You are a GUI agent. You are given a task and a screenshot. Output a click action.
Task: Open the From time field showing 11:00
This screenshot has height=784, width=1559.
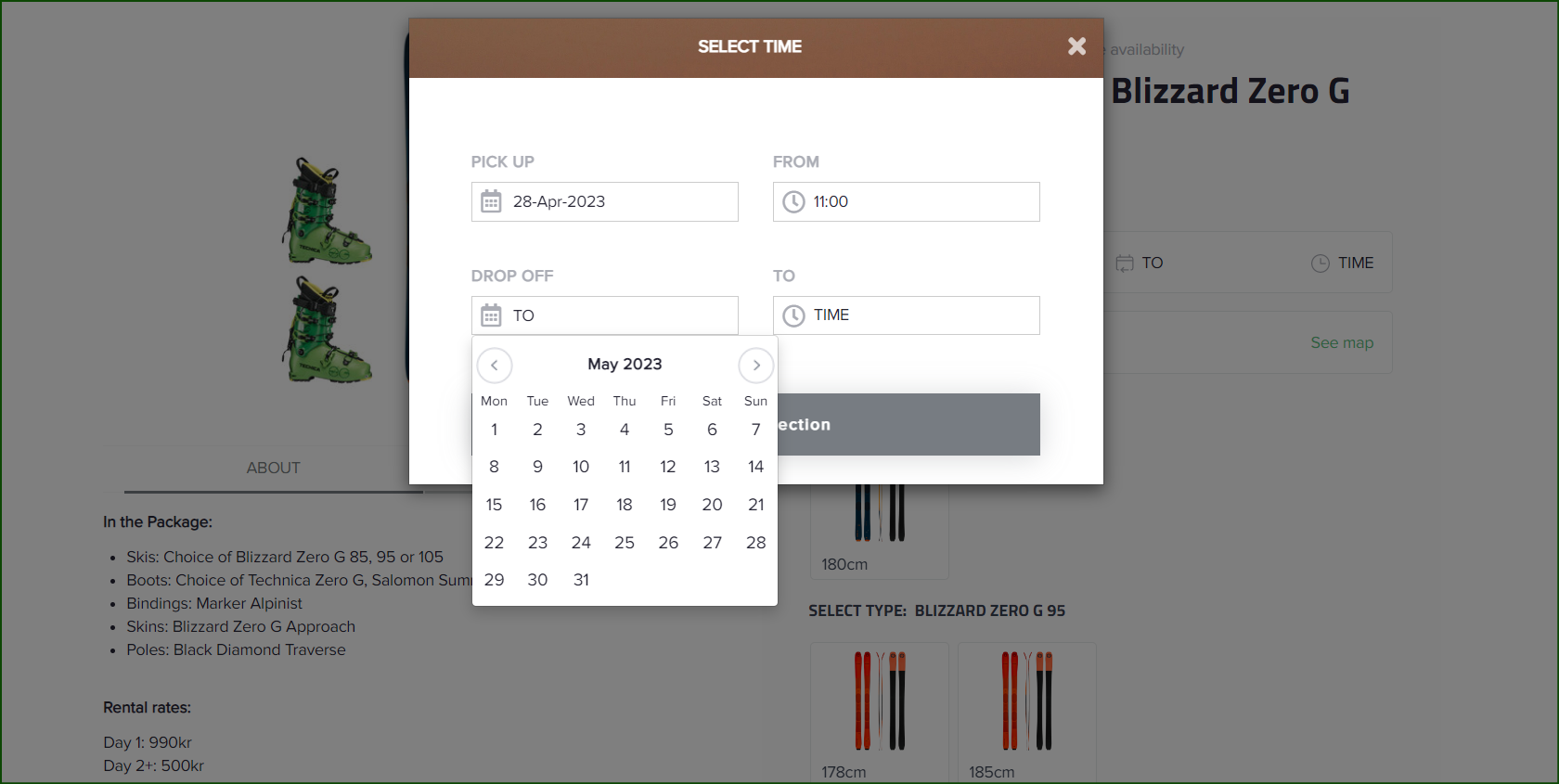click(907, 201)
